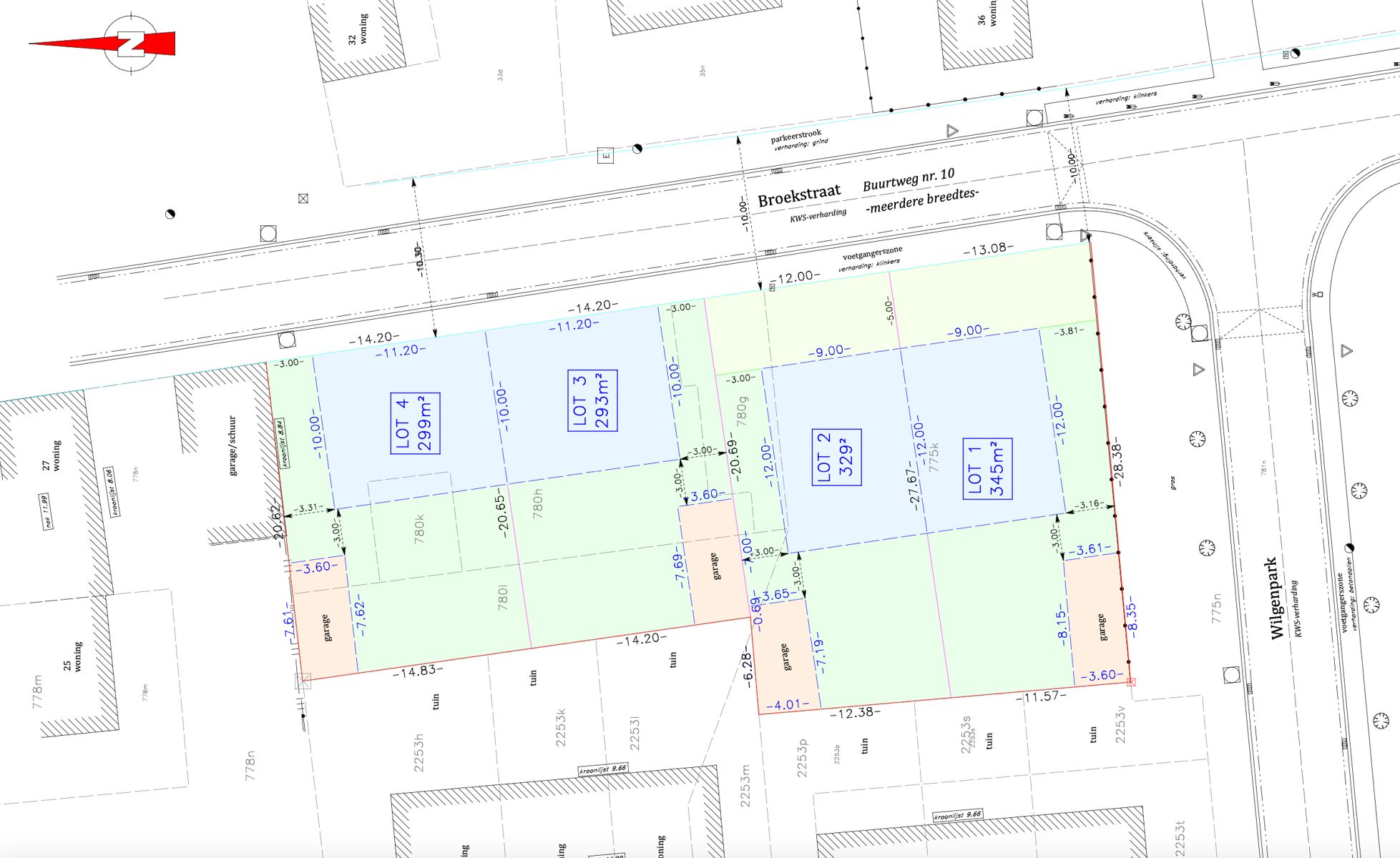
Task: Click the 2253l parcel number
Action: (635, 733)
